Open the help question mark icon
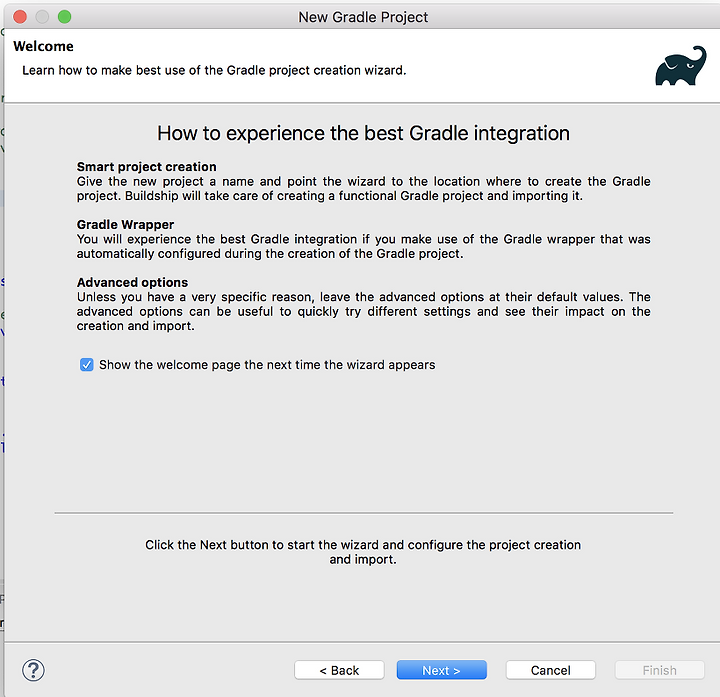The image size is (720, 697). point(34,670)
